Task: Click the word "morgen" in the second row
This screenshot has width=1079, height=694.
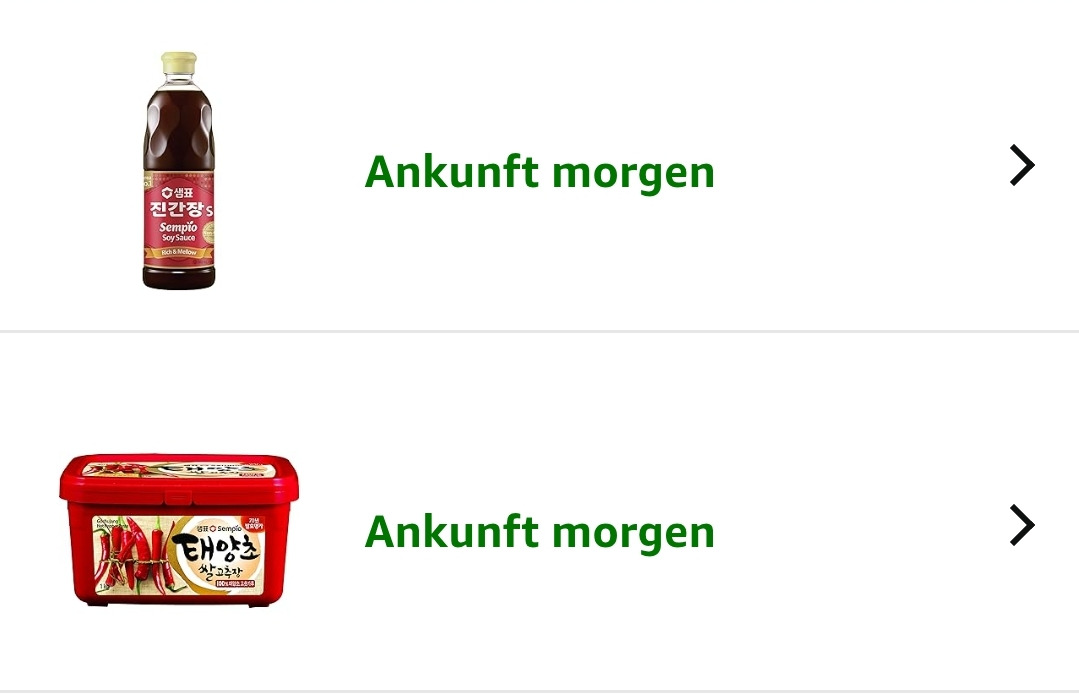Action: (633, 534)
